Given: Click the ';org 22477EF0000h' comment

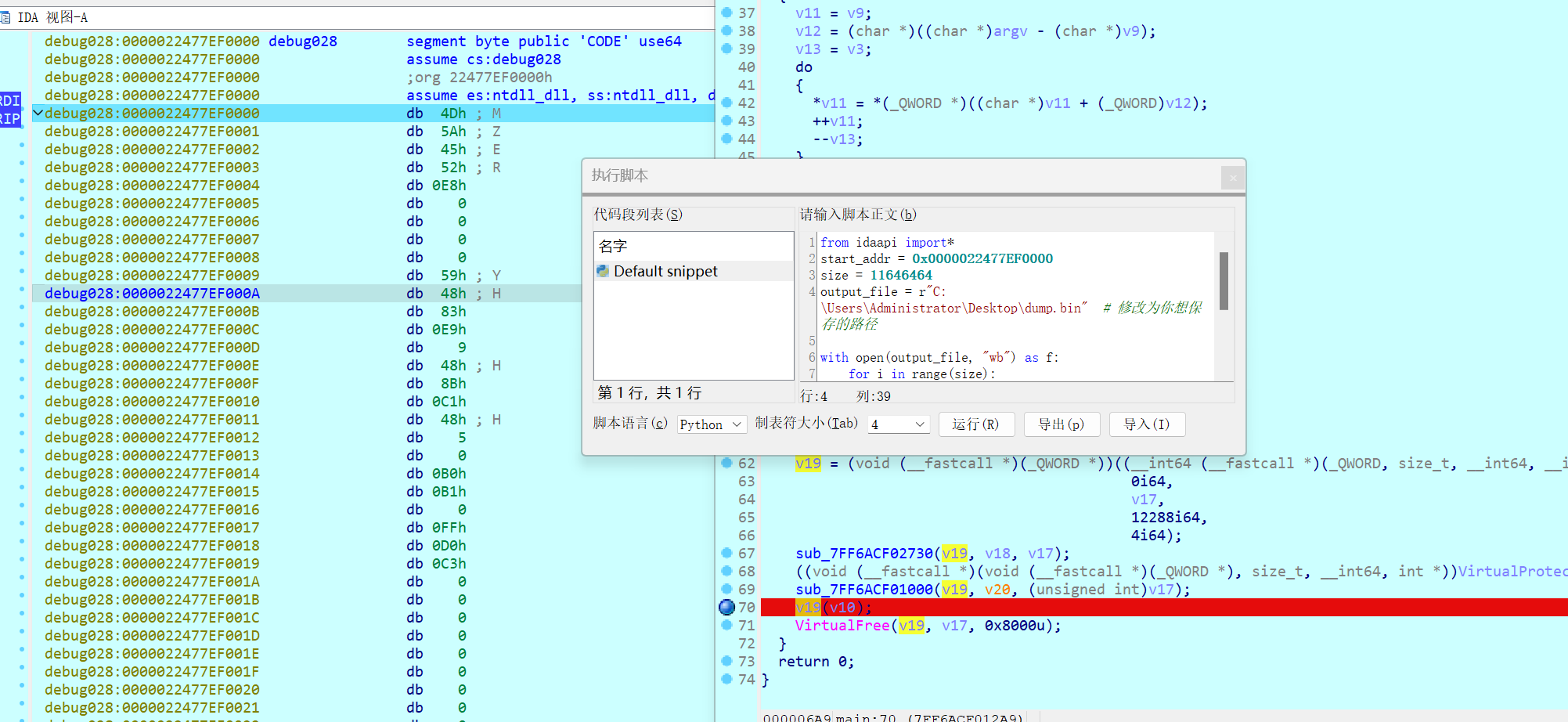Looking at the screenshot, I should (479, 77).
